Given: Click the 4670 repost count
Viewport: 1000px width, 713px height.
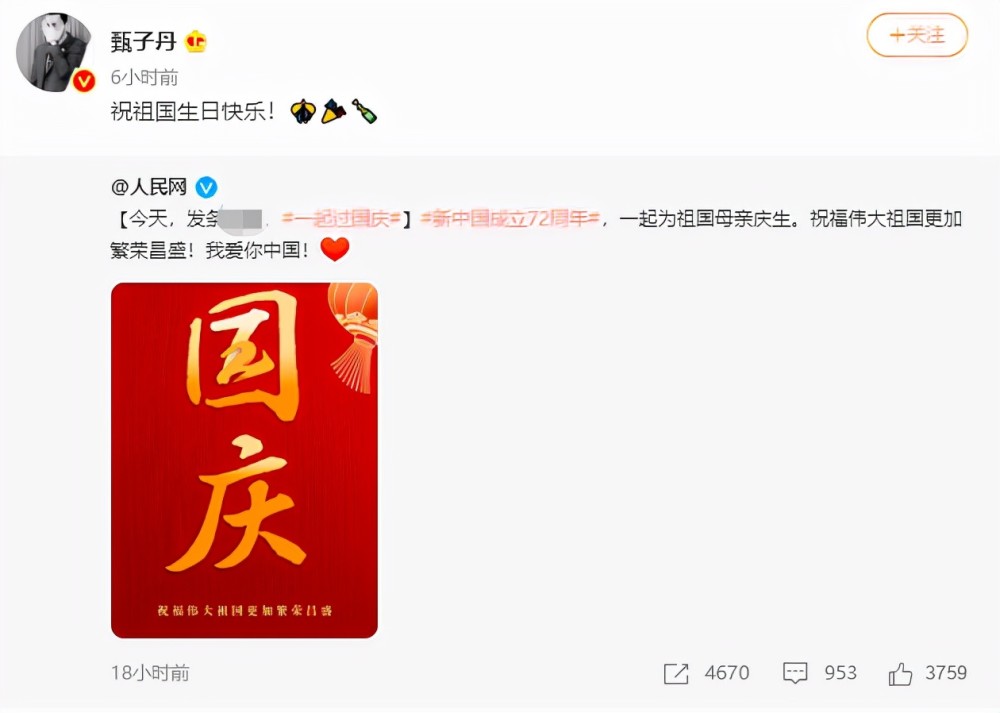Looking at the screenshot, I should (727, 673).
